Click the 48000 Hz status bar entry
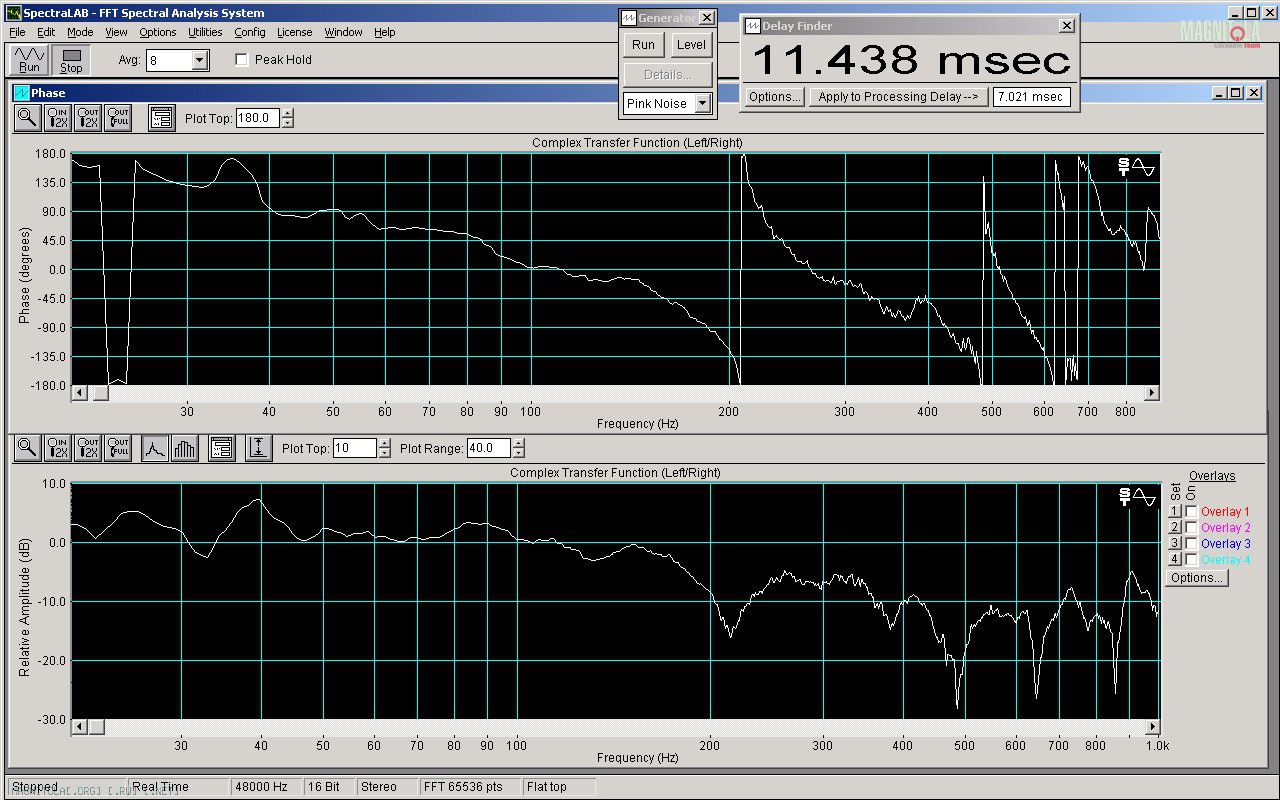Image resolution: width=1280 pixels, height=800 pixels. (266, 787)
